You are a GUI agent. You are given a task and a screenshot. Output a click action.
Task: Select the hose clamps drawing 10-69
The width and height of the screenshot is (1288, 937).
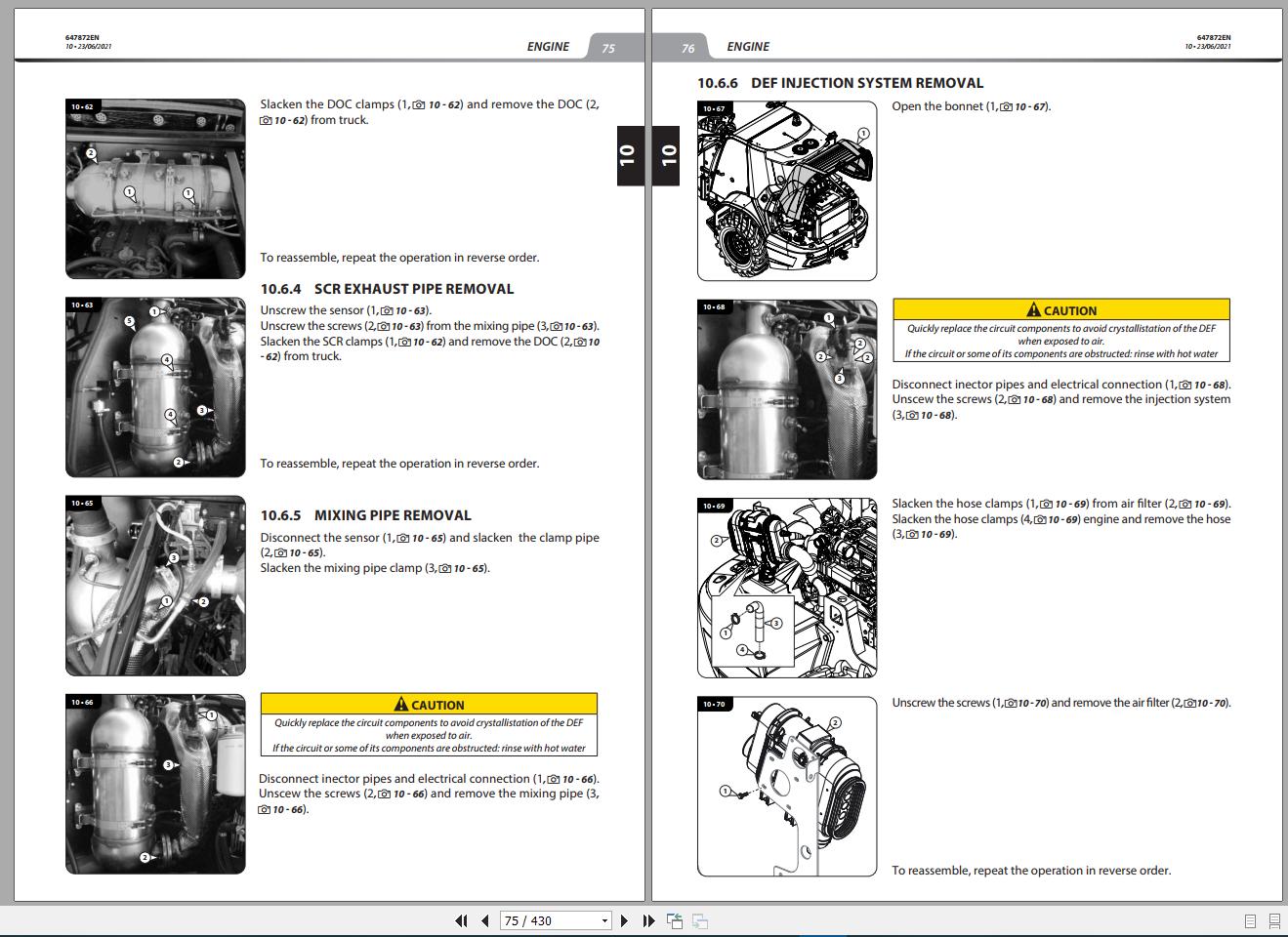pos(787,588)
